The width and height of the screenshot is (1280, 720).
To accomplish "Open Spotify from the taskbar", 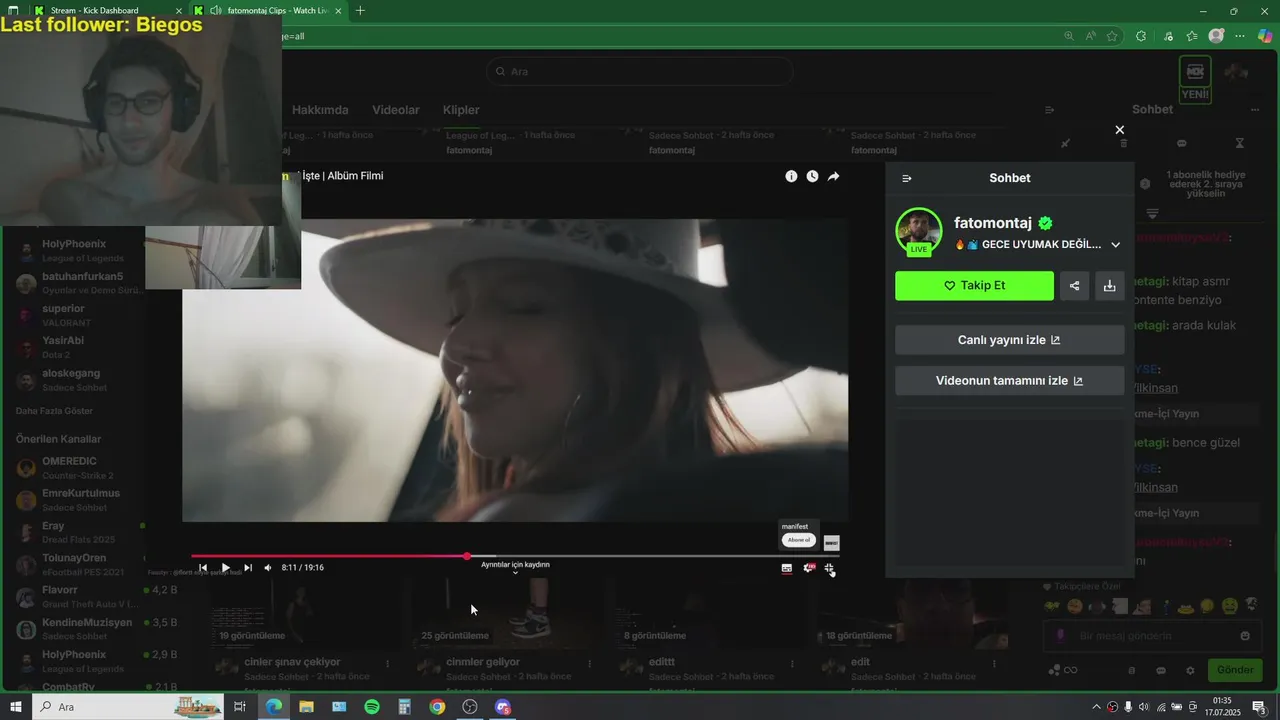I will pyautogui.click(x=372, y=707).
